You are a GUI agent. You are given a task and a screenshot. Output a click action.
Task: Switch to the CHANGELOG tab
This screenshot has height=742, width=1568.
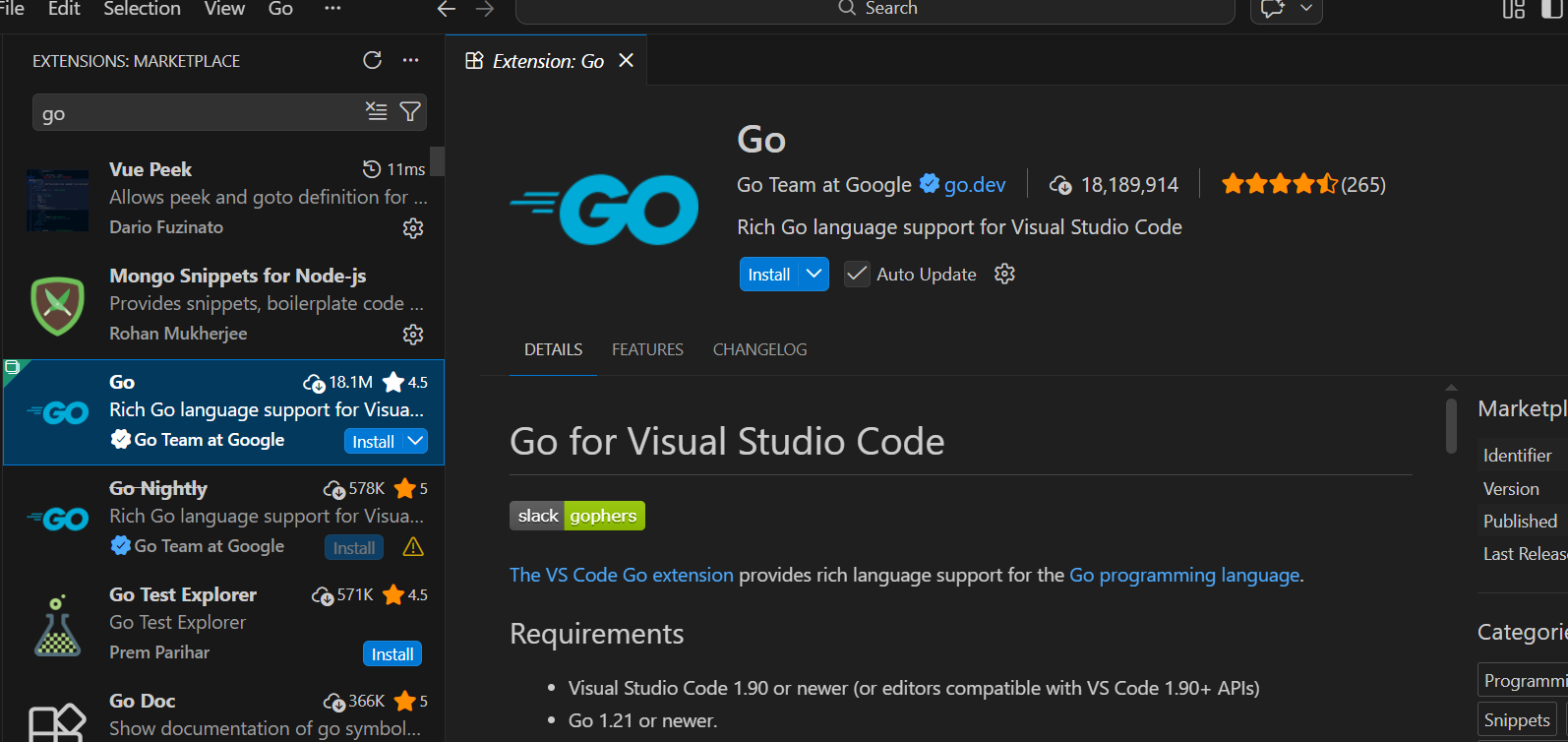pyautogui.click(x=759, y=349)
